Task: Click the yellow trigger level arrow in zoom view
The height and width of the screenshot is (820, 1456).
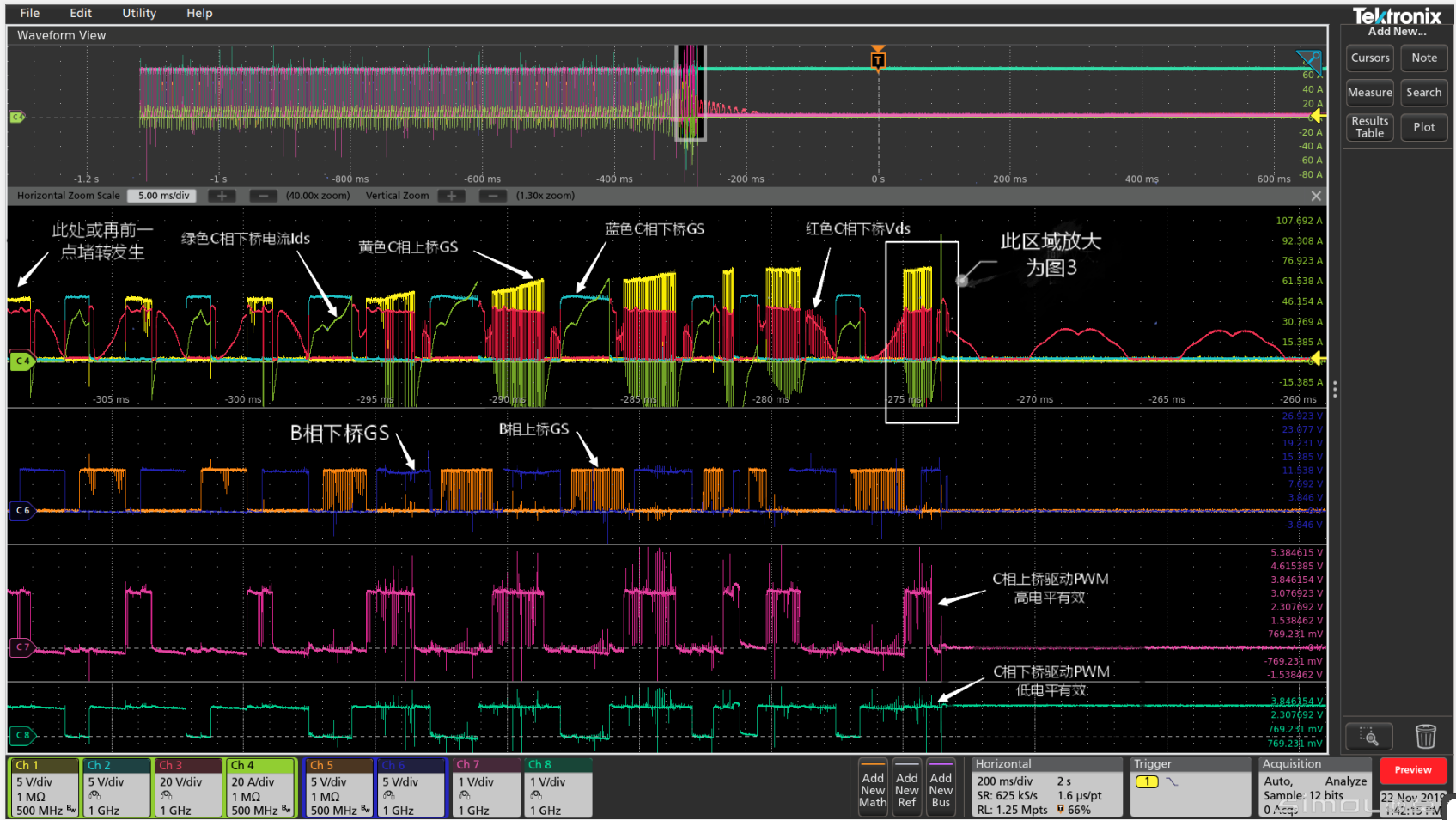Action: 1319,359
